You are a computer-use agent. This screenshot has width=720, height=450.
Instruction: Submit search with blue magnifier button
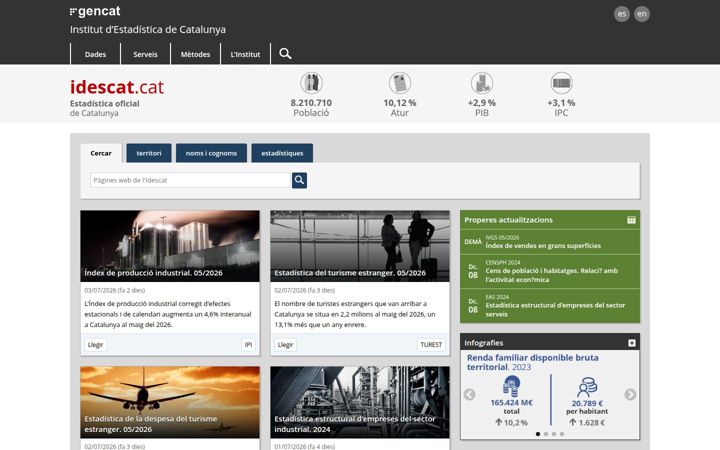[x=299, y=180]
